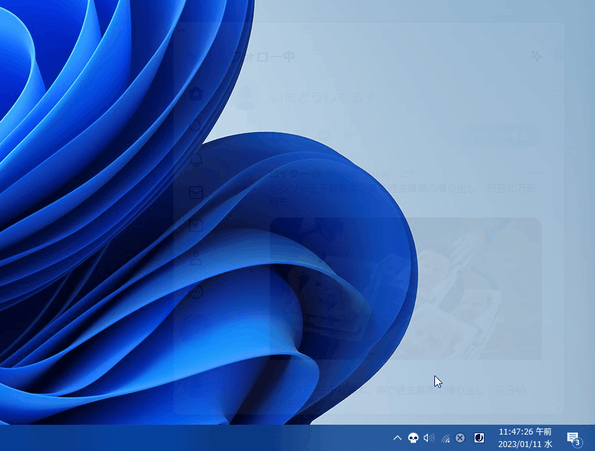
Task: Click the faded sparkle top tweets icon
Action: pyautogui.click(x=537, y=57)
